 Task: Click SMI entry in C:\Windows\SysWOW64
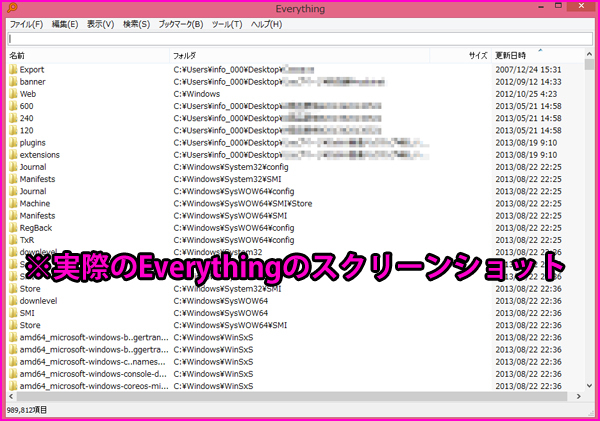point(27,313)
